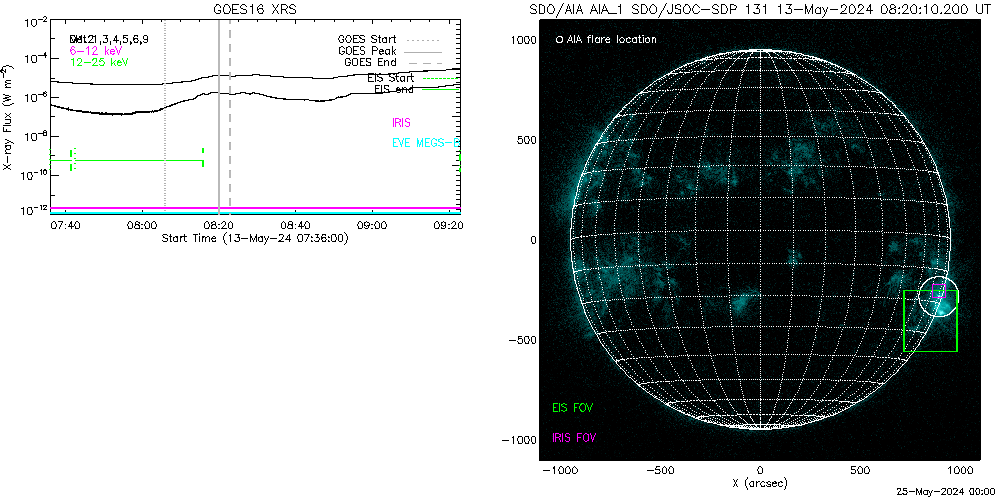
Task: Click the dashed GOES end vertical line
Action: (230, 117)
